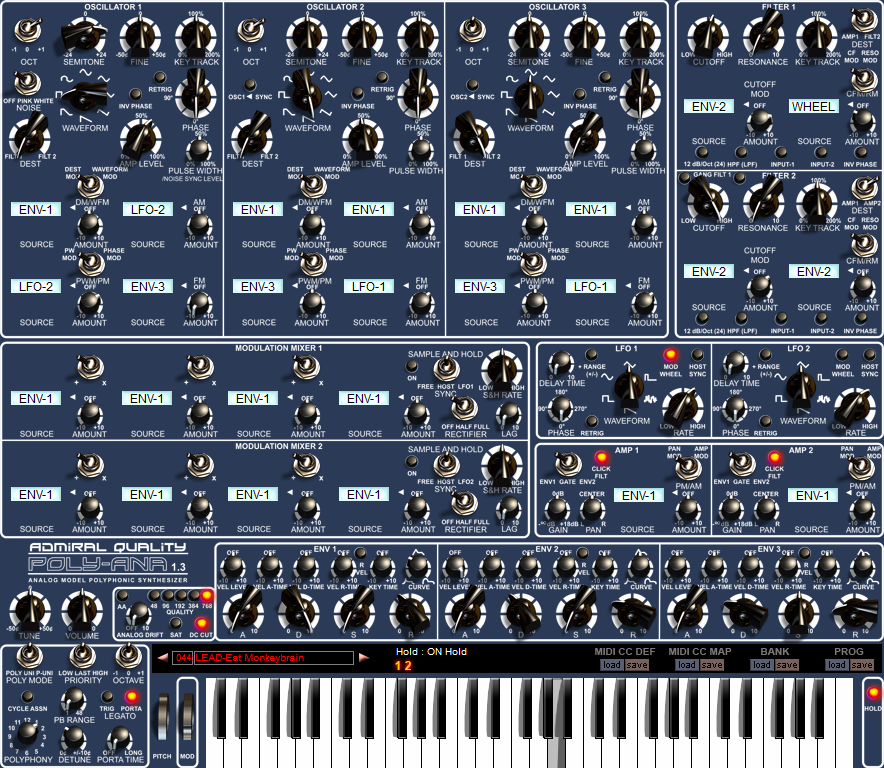Open Oscillator 3 FM source LFO-1 selector
The image size is (884, 768).
(591, 286)
